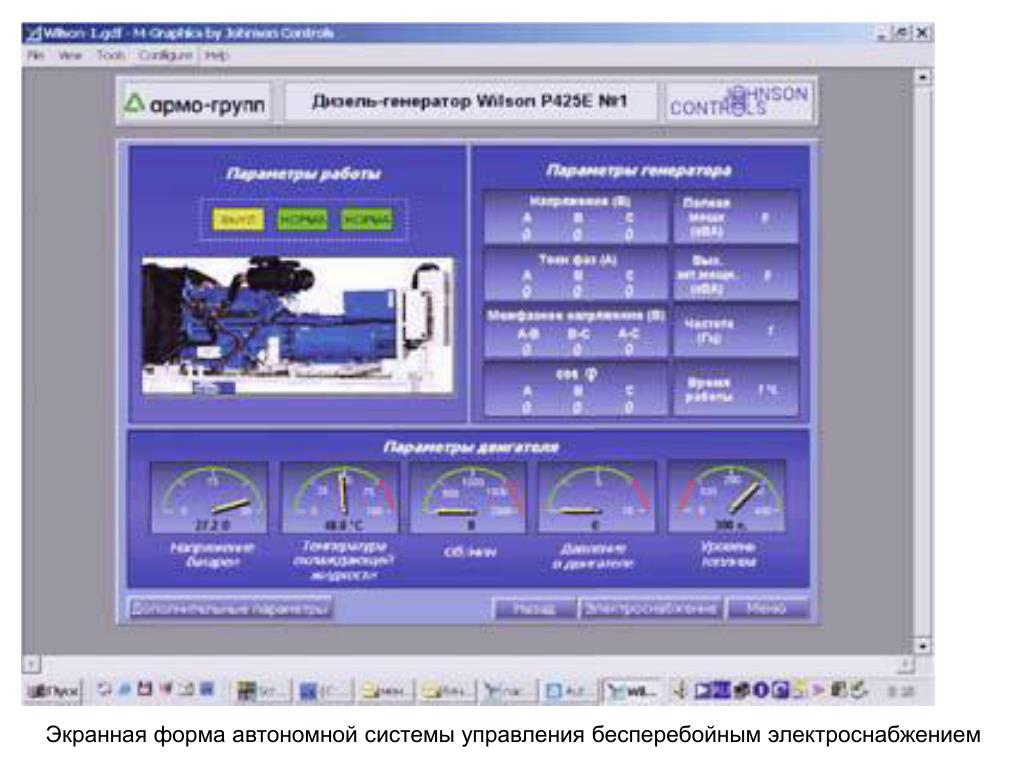1024x768 pixels.
Task: Open the Пуск start menu
Action: click(x=54, y=691)
